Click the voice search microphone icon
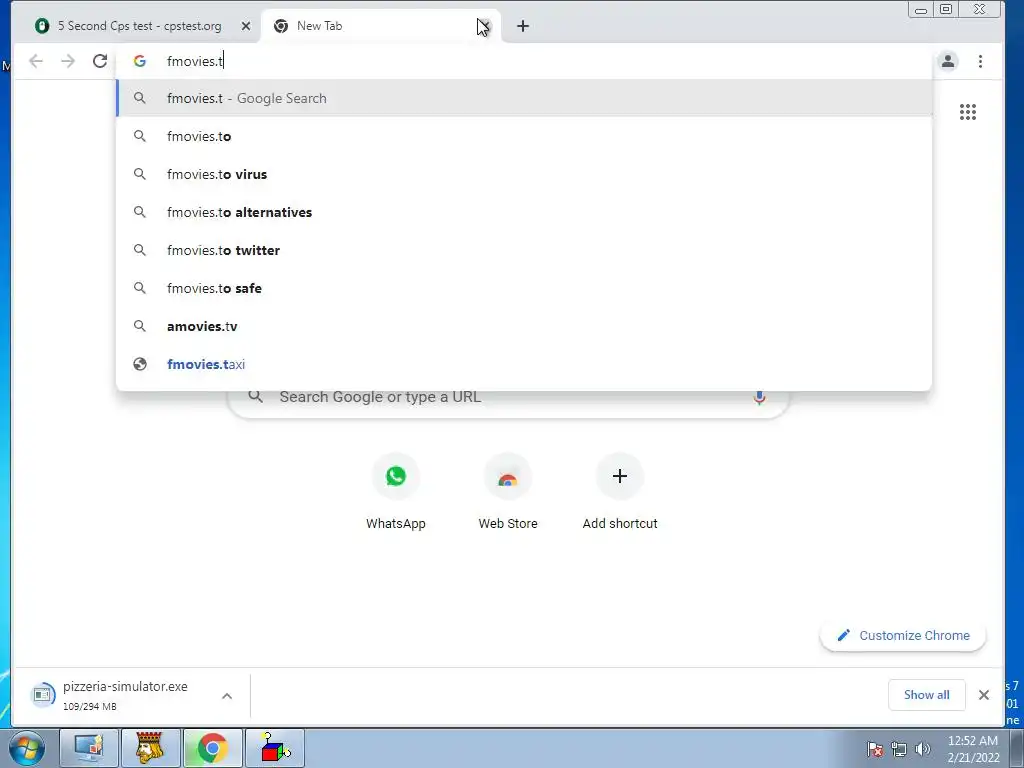 click(759, 397)
